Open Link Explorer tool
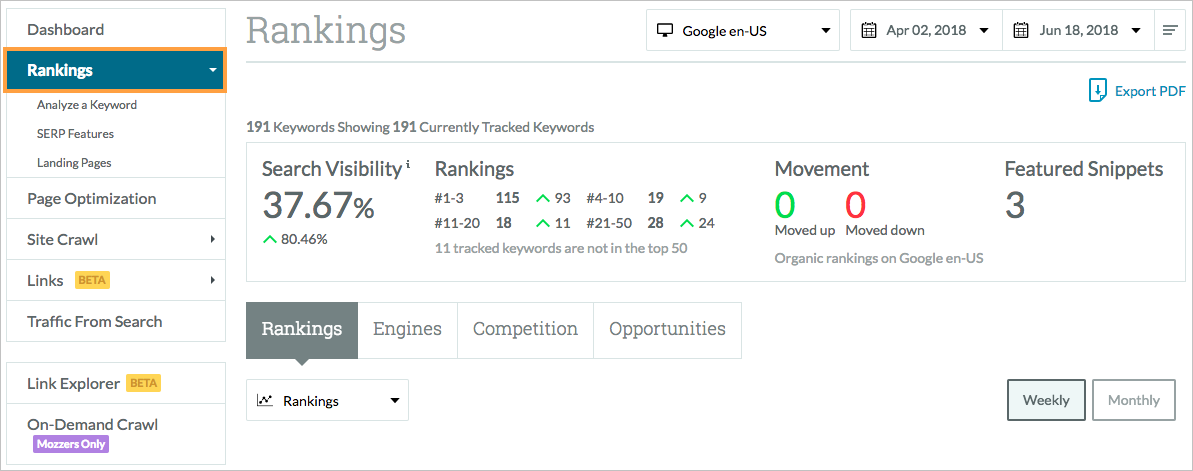The image size is (1193, 471). [x=116, y=383]
